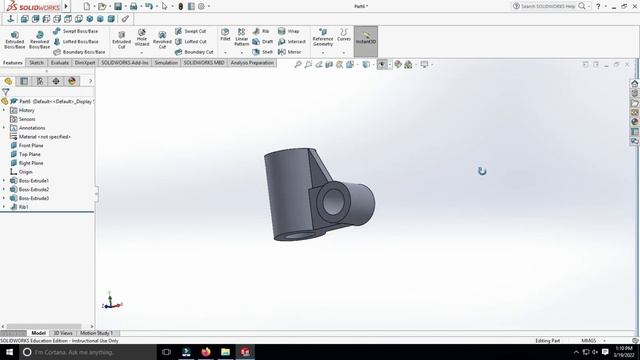This screenshot has height=360, width=640.
Task: Select the Wrap tool
Action: 289,31
